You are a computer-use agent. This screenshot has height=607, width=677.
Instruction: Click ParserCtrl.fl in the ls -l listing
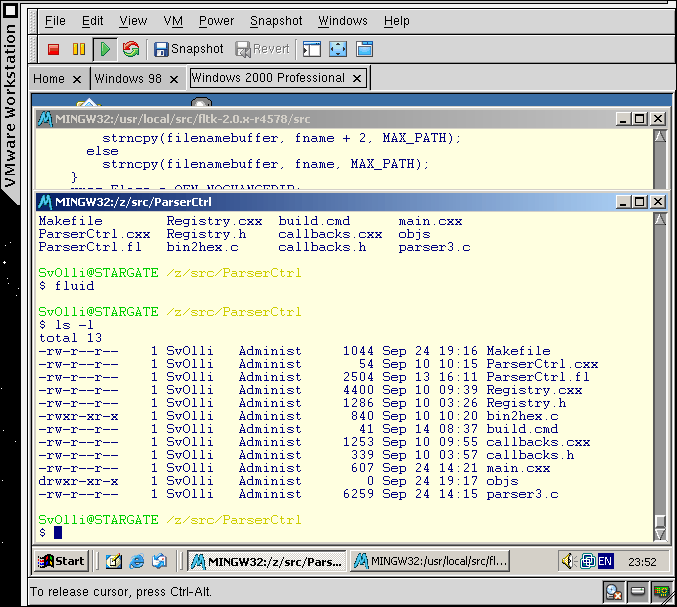coord(538,376)
